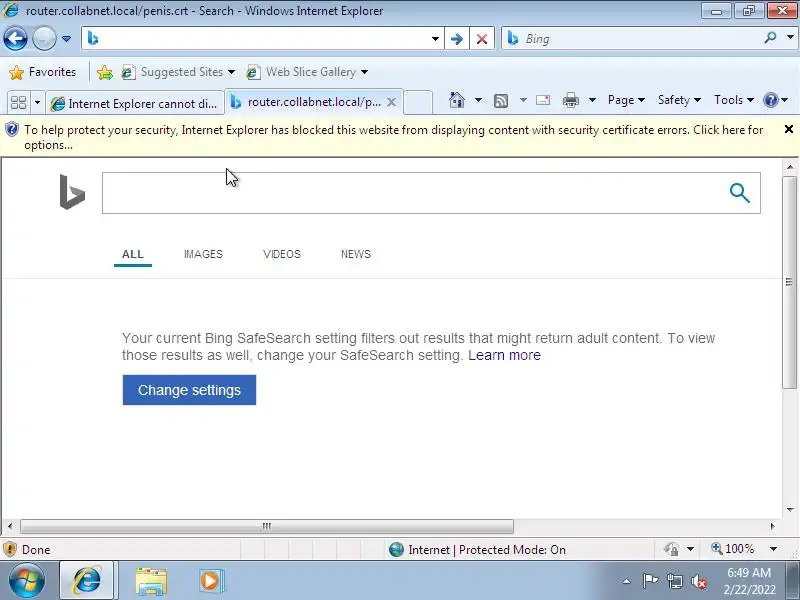This screenshot has height=600, width=800.
Task: Expand the Home button dropdown arrow
Action: (478, 100)
